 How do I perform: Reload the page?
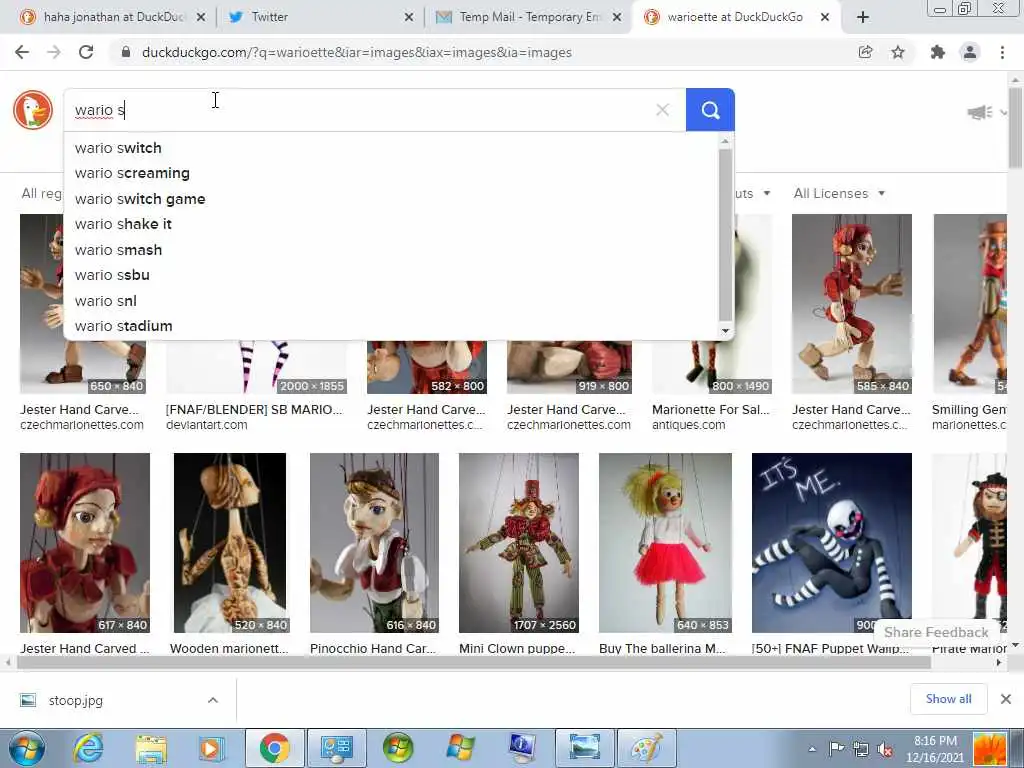coord(86,52)
